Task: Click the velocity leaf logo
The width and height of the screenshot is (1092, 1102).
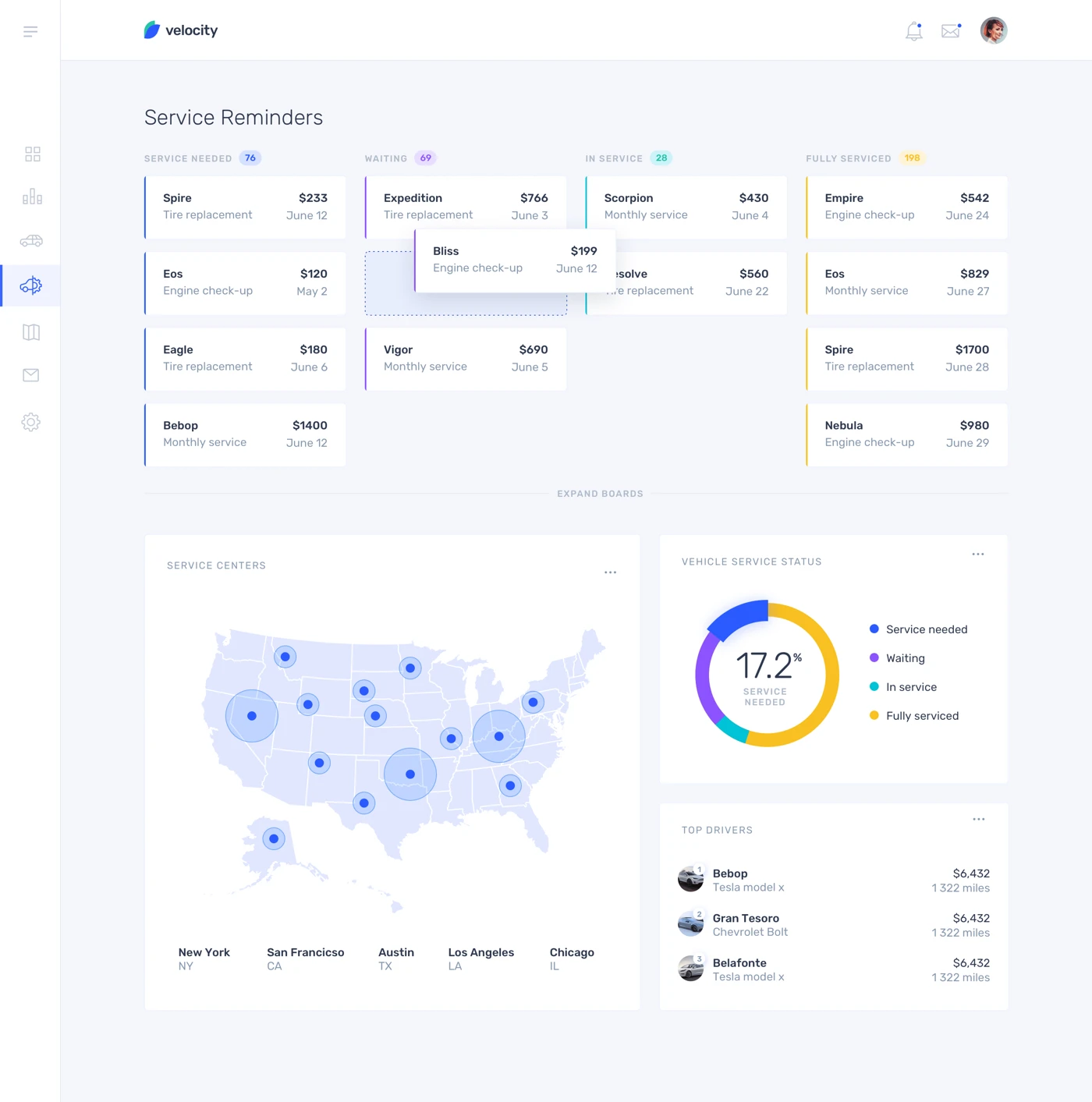Action: coord(151,30)
